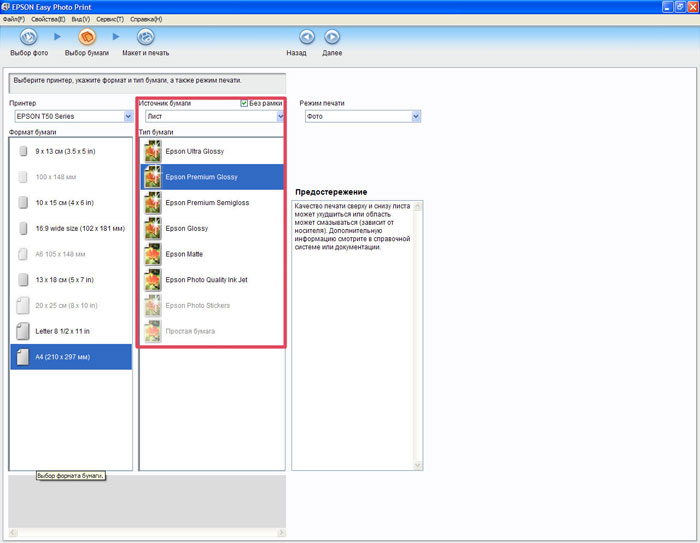Select the Epson Premium Glossy paper thumbnail
700x543 pixels.
click(x=153, y=177)
